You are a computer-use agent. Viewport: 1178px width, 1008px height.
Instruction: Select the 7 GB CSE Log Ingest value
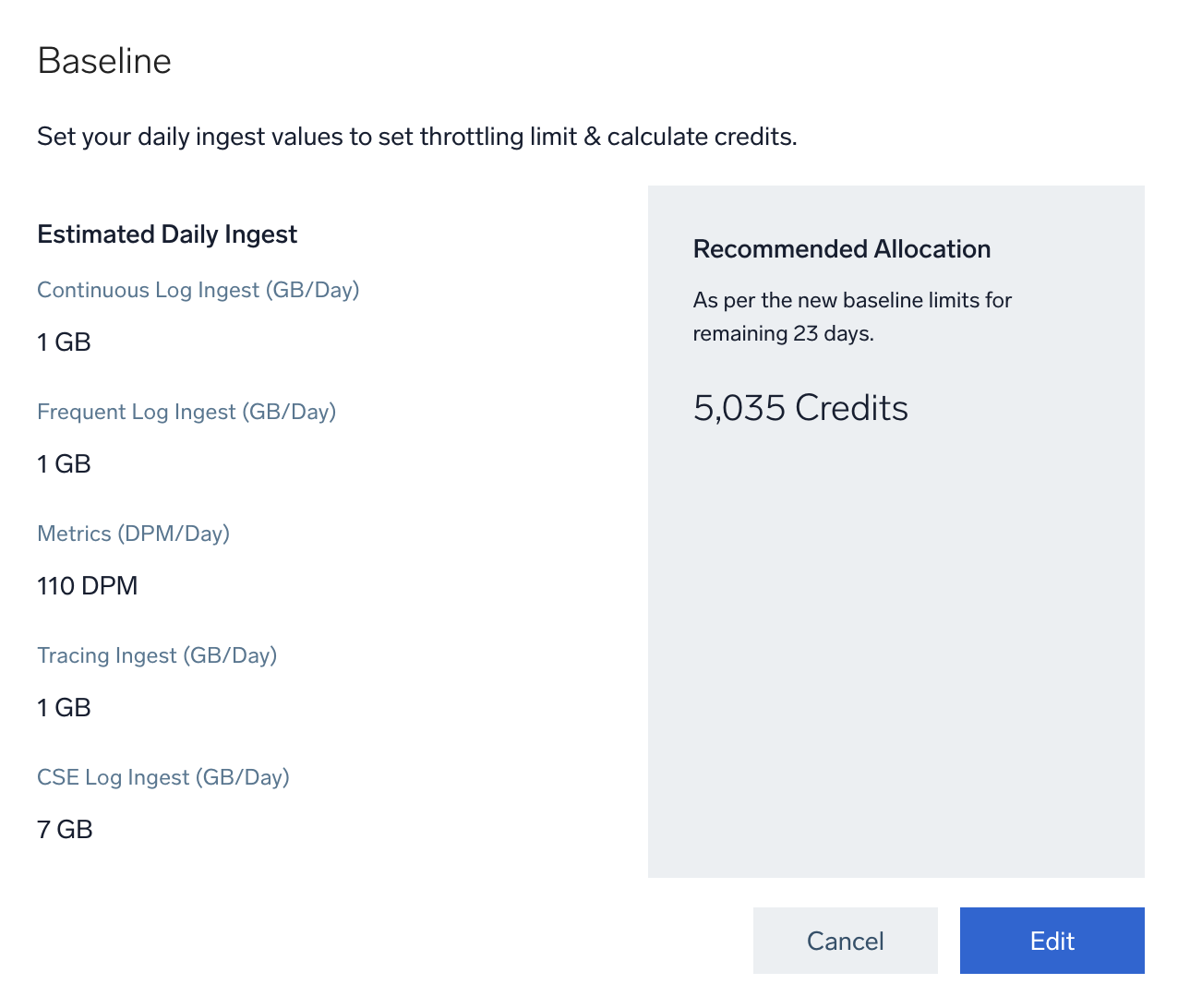(65, 830)
